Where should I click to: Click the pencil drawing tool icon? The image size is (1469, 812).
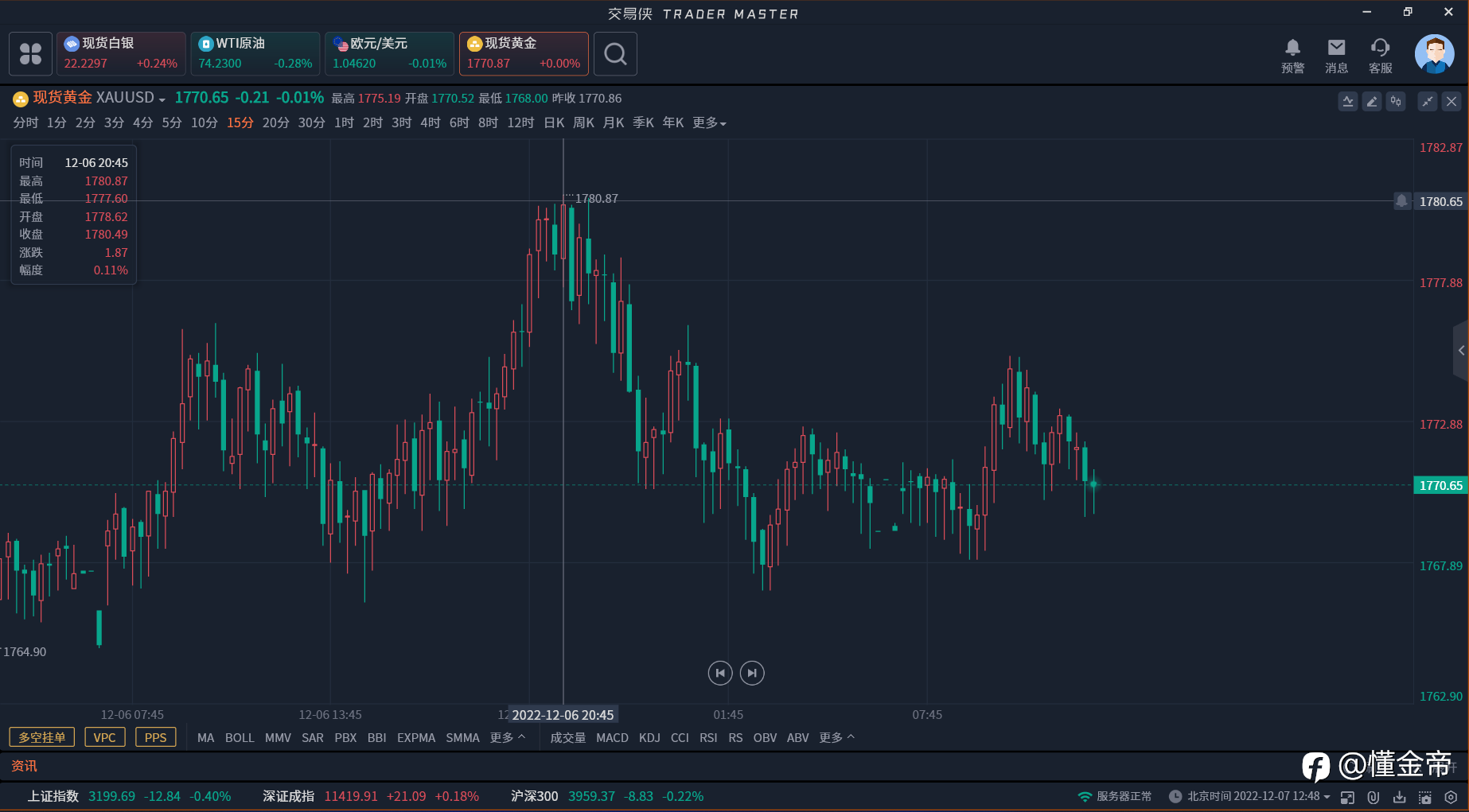click(x=1372, y=101)
